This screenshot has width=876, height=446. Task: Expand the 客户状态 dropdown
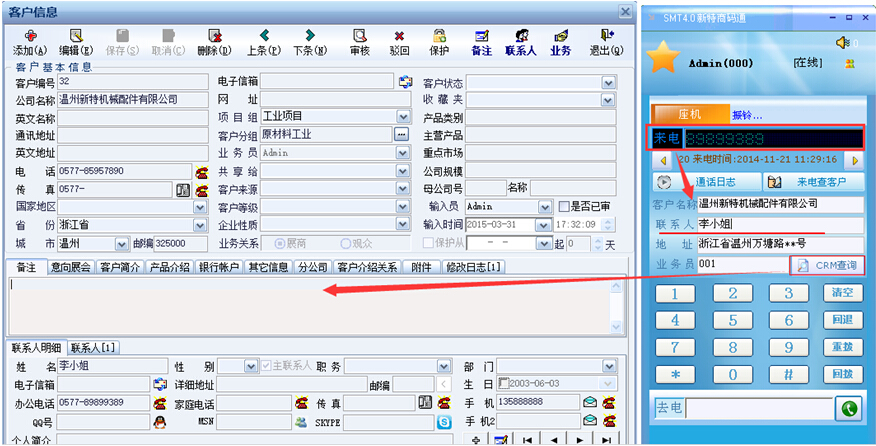[608, 83]
